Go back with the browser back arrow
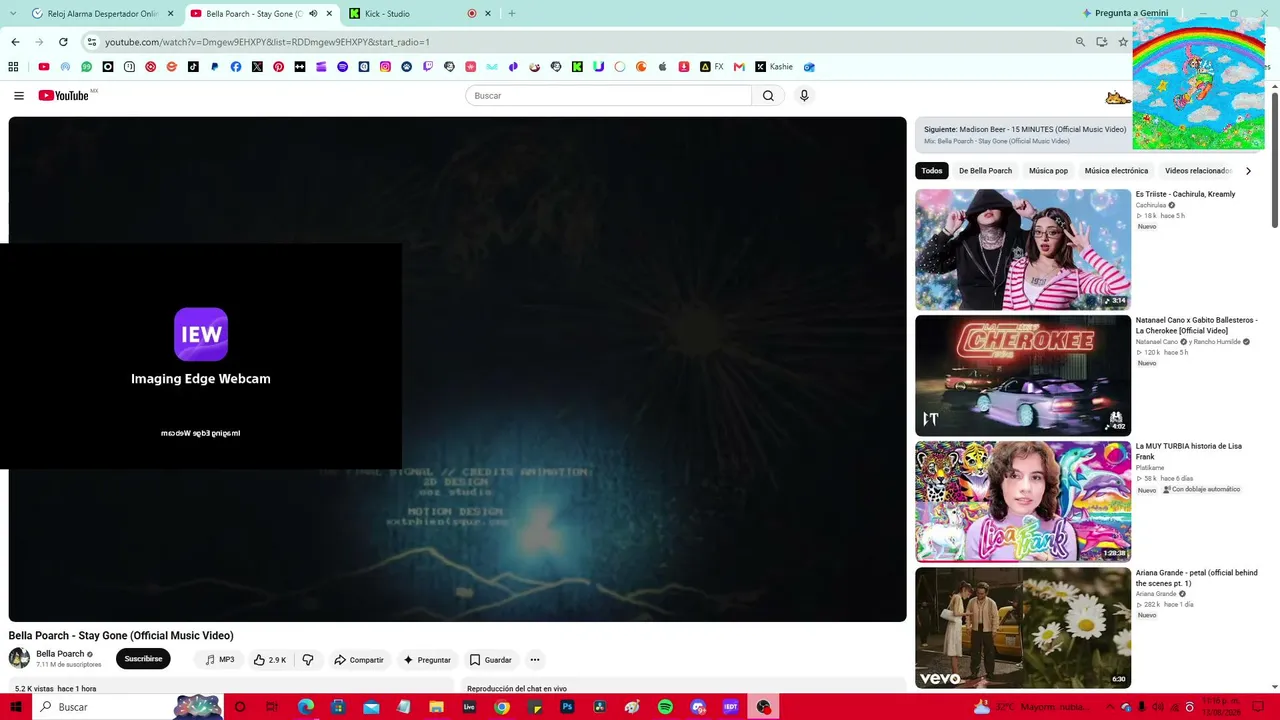This screenshot has width=1280, height=720. pyautogui.click(x=15, y=42)
